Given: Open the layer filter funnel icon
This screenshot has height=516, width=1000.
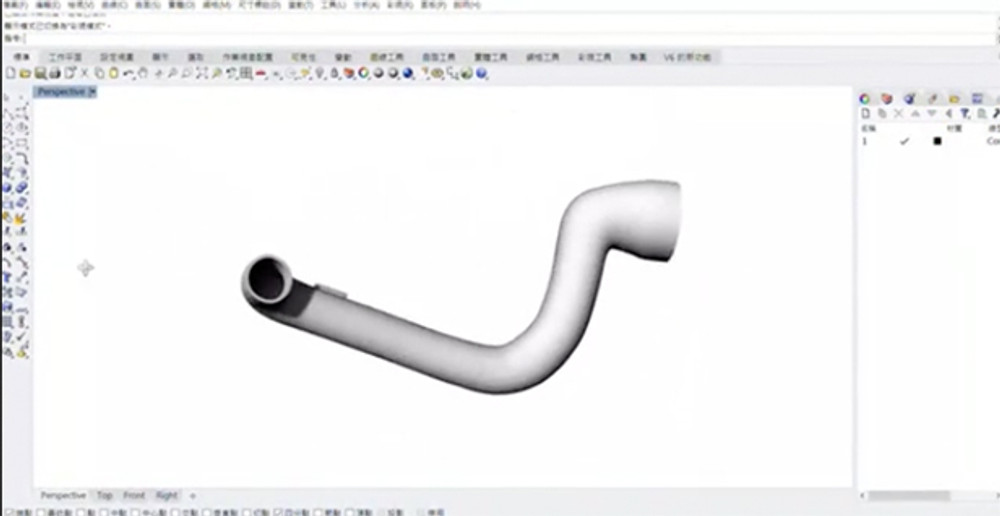Looking at the screenshot, I should (964, 114).
